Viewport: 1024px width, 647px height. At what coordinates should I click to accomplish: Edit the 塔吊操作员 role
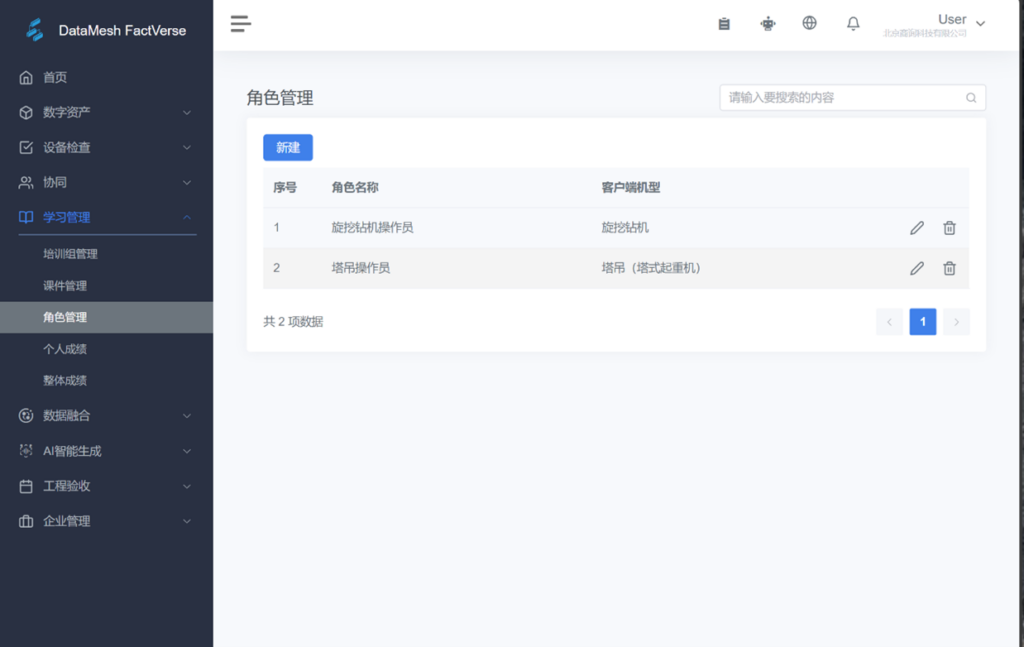(917, 268)
